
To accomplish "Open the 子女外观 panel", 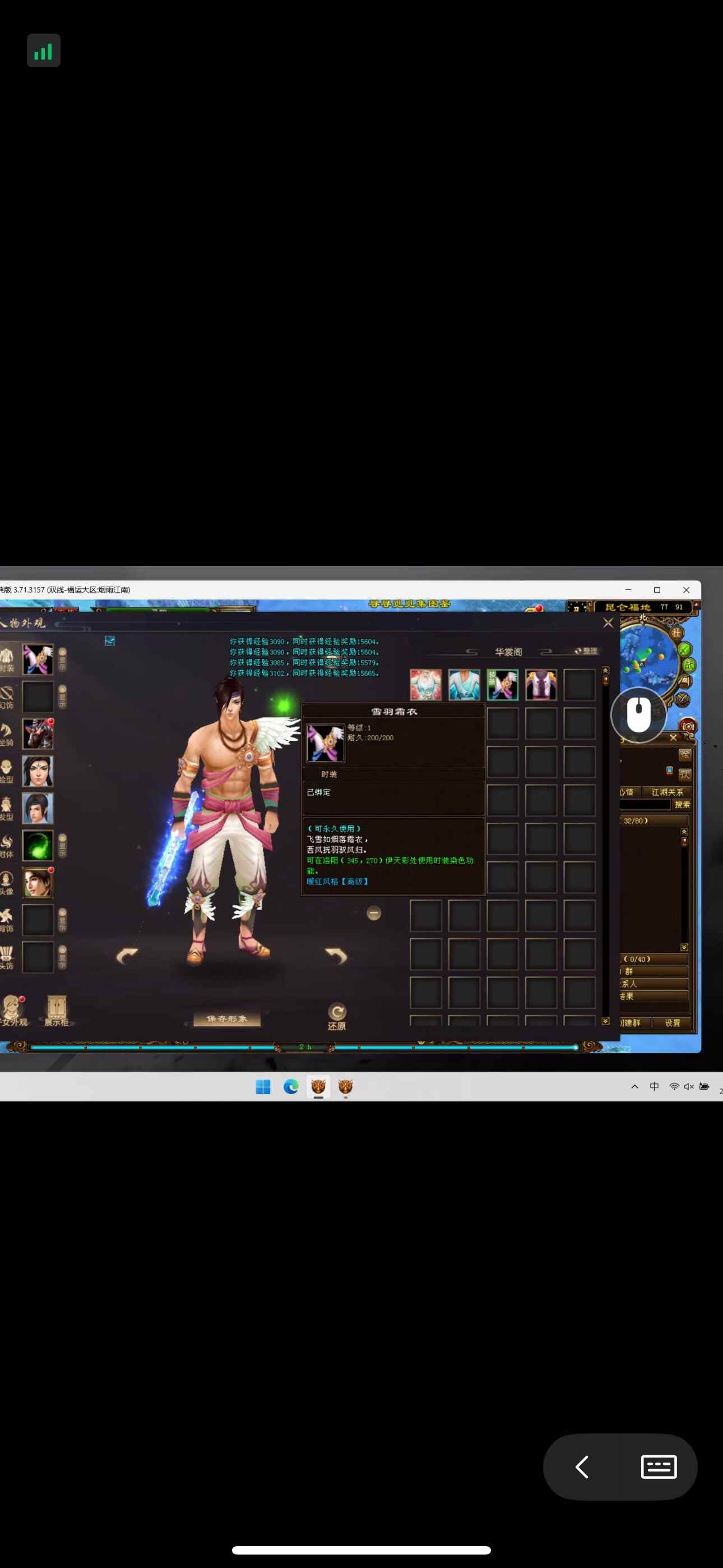I will pyautogui.click(x=12, y=1011).
